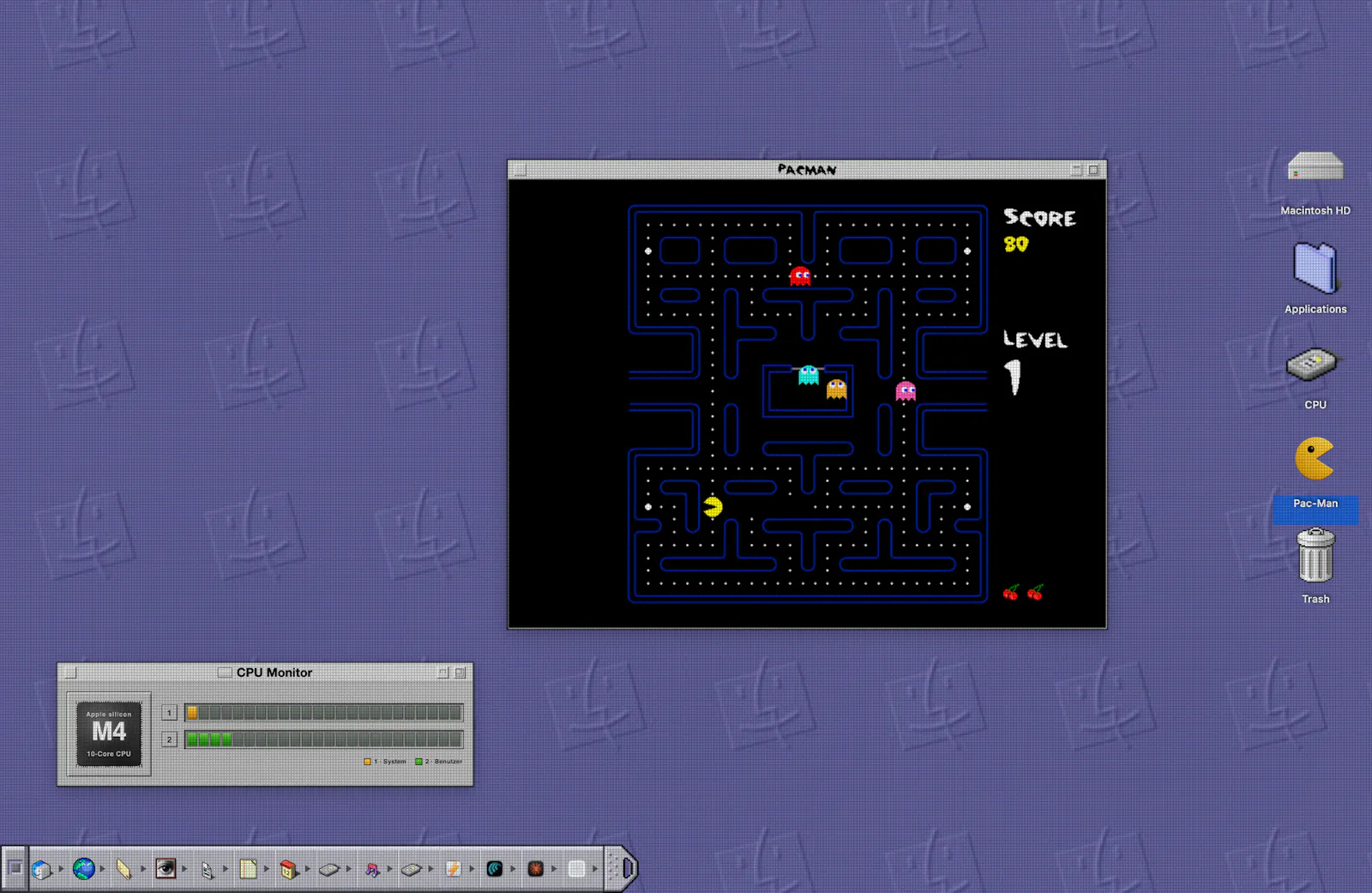Click disk drive icon right of music notes
The height and width of the screenshot is (893, 1372).
click(x=412, y=870)
